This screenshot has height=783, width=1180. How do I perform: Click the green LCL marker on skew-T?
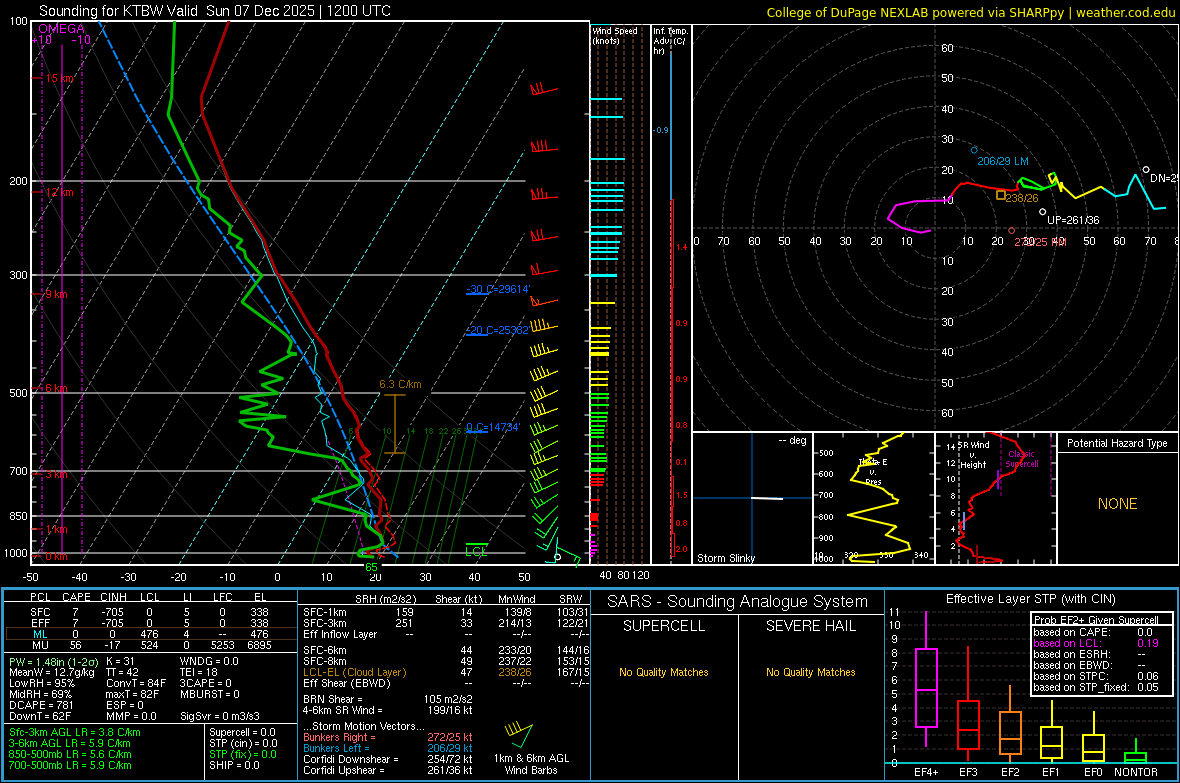pos(476,550)
